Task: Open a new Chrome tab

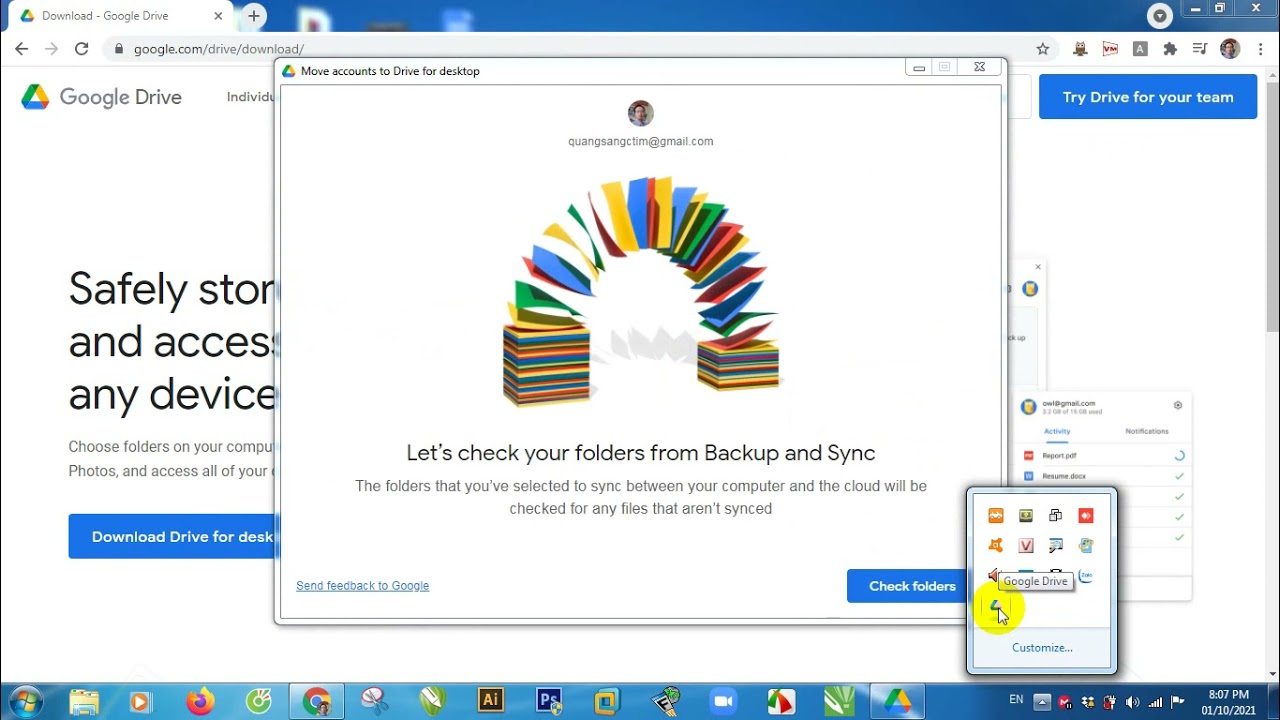Action: click(254, 16)
